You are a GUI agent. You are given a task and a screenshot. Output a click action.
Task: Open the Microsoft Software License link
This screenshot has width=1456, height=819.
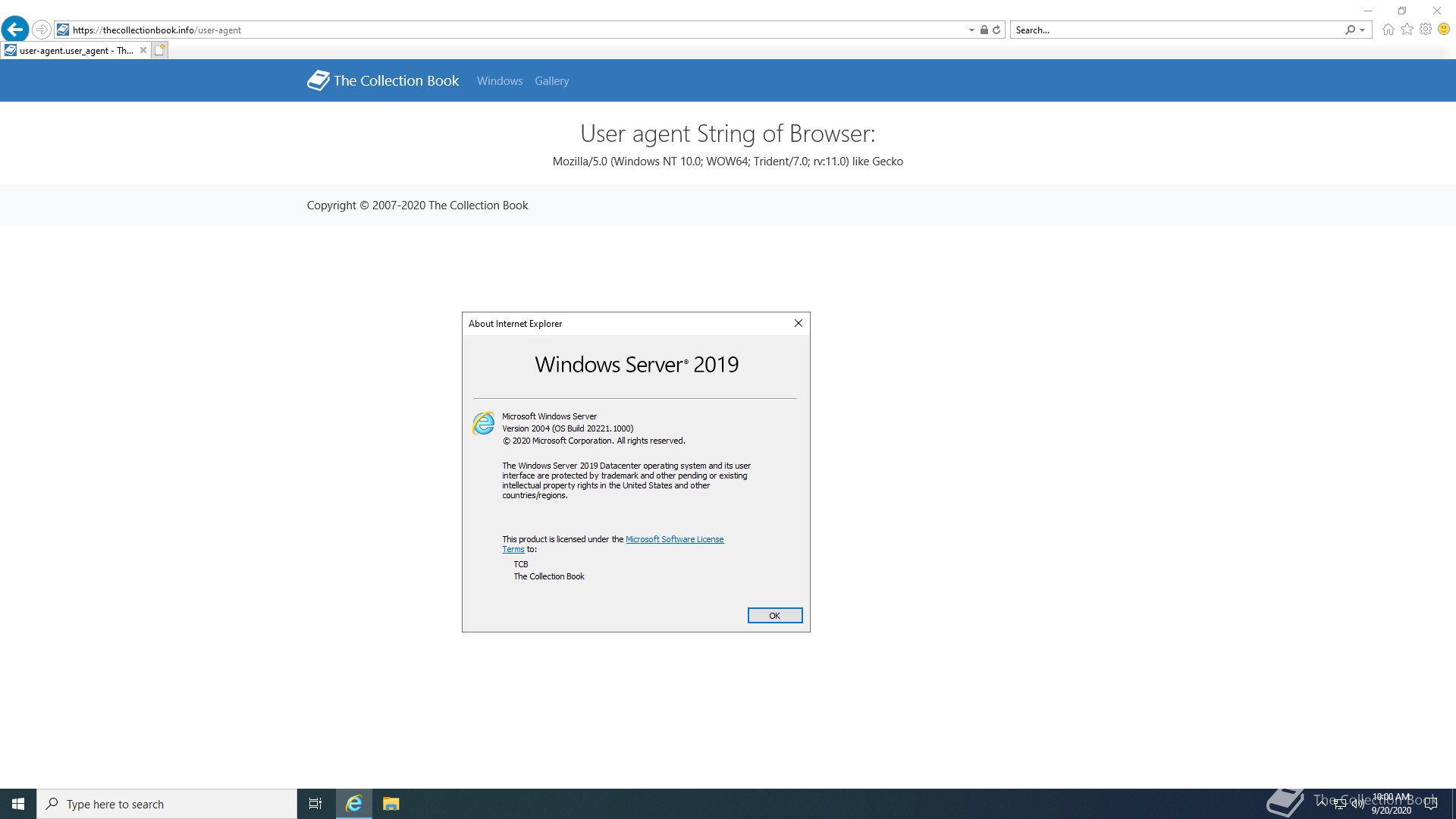coord(674,539)
